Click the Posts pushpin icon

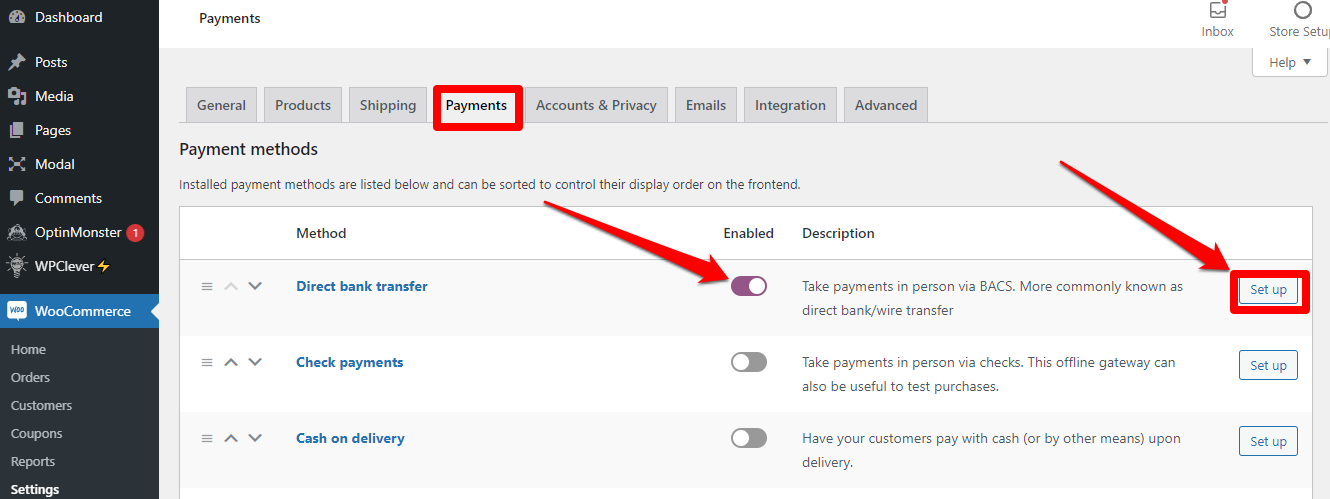click(17, 62)
